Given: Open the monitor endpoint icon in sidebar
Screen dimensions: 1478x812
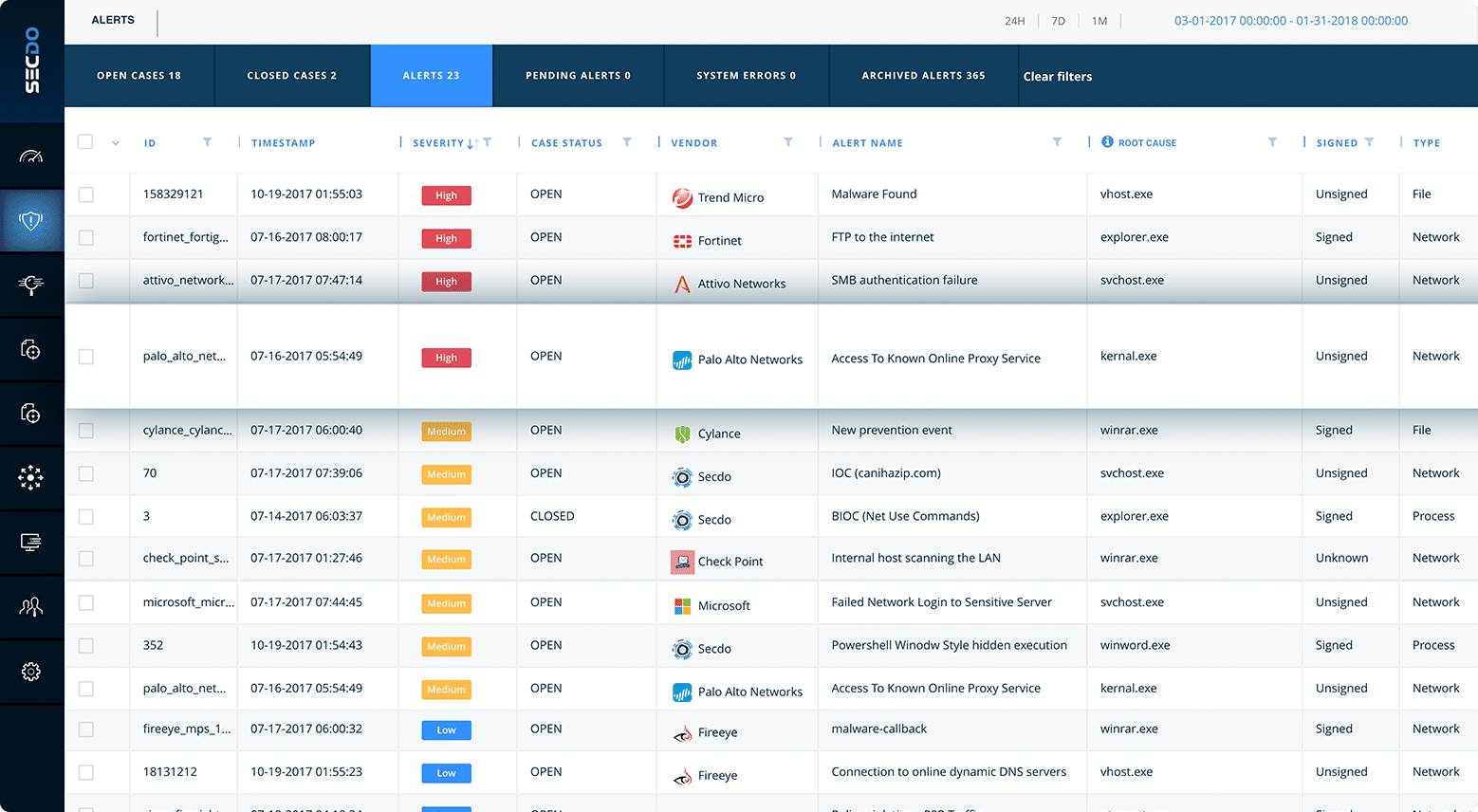Looking at the screenshot, I should (x=31, y=542).
